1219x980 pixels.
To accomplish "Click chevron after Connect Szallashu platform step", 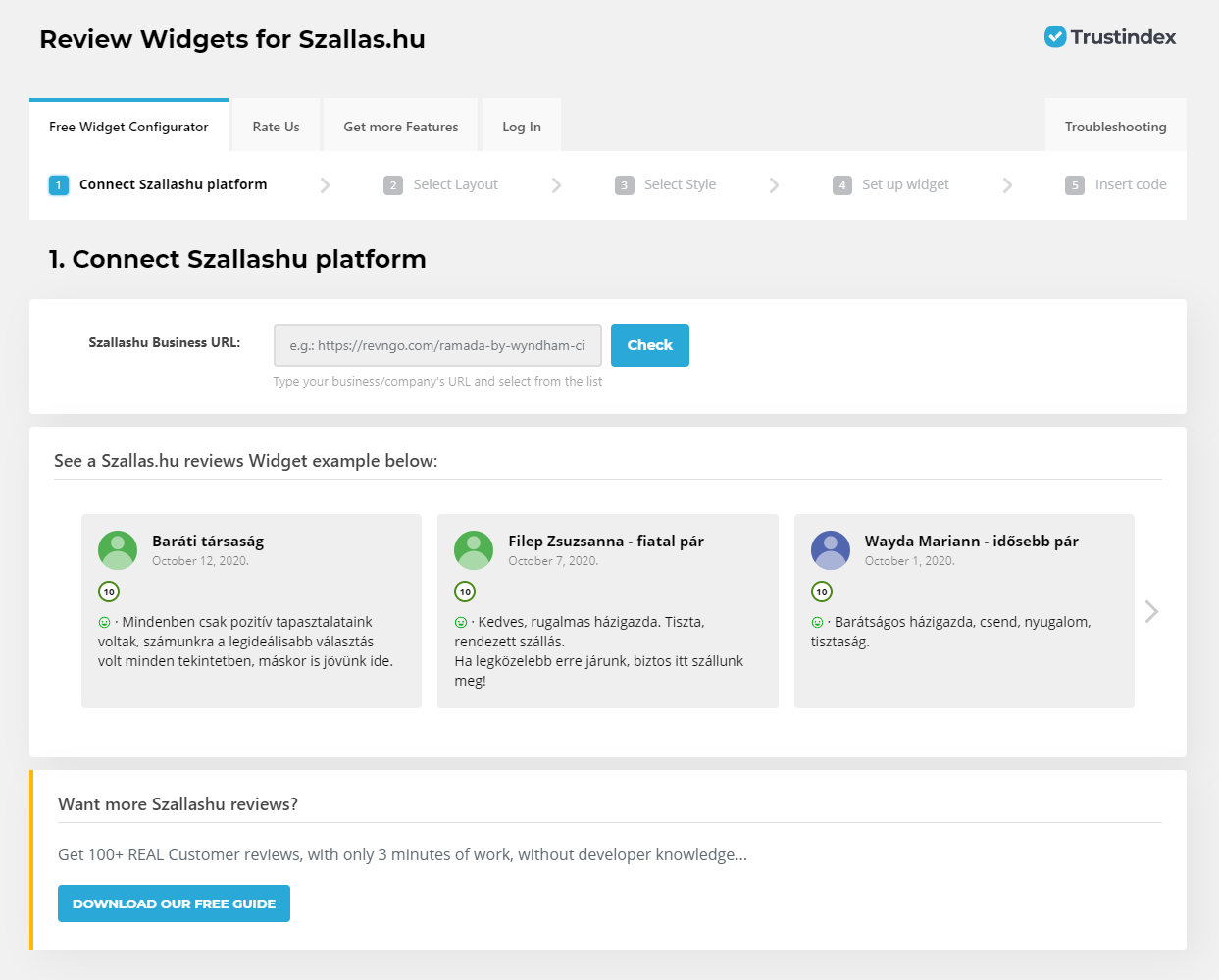I will click(326, 185).
